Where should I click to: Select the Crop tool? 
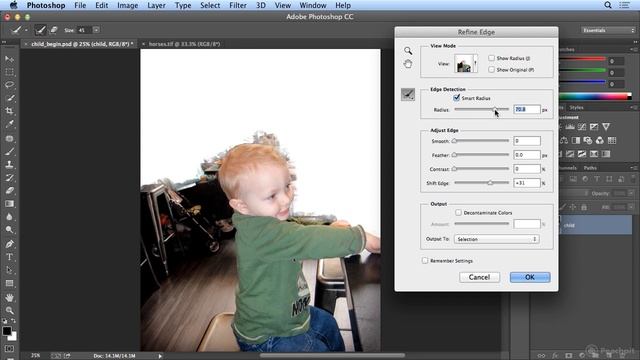[x=9, y=111]
